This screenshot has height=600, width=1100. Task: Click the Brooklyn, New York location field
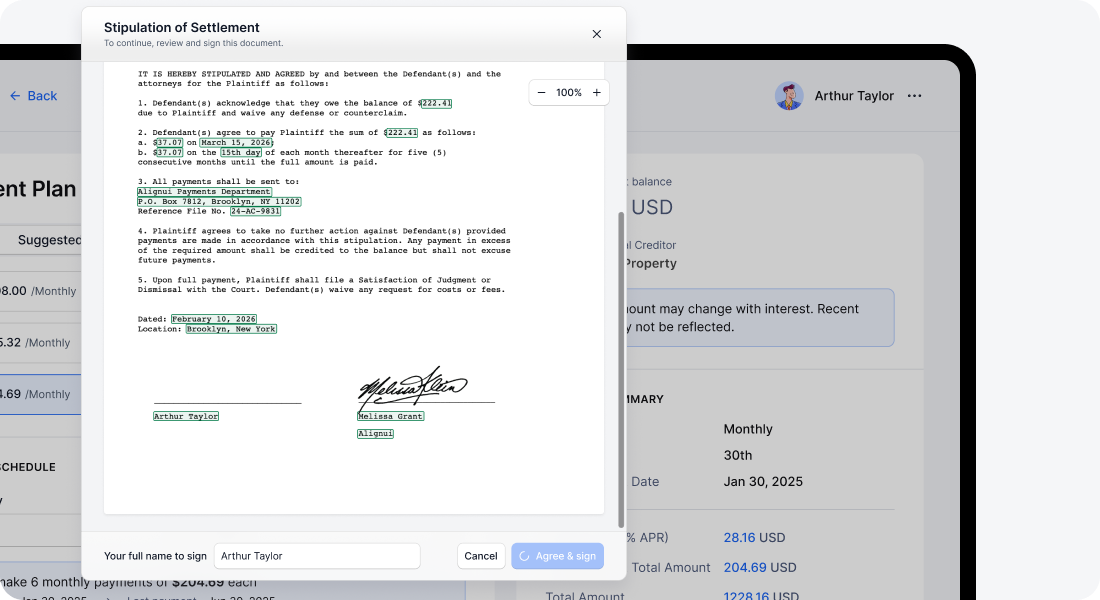(x=232, y=329)
